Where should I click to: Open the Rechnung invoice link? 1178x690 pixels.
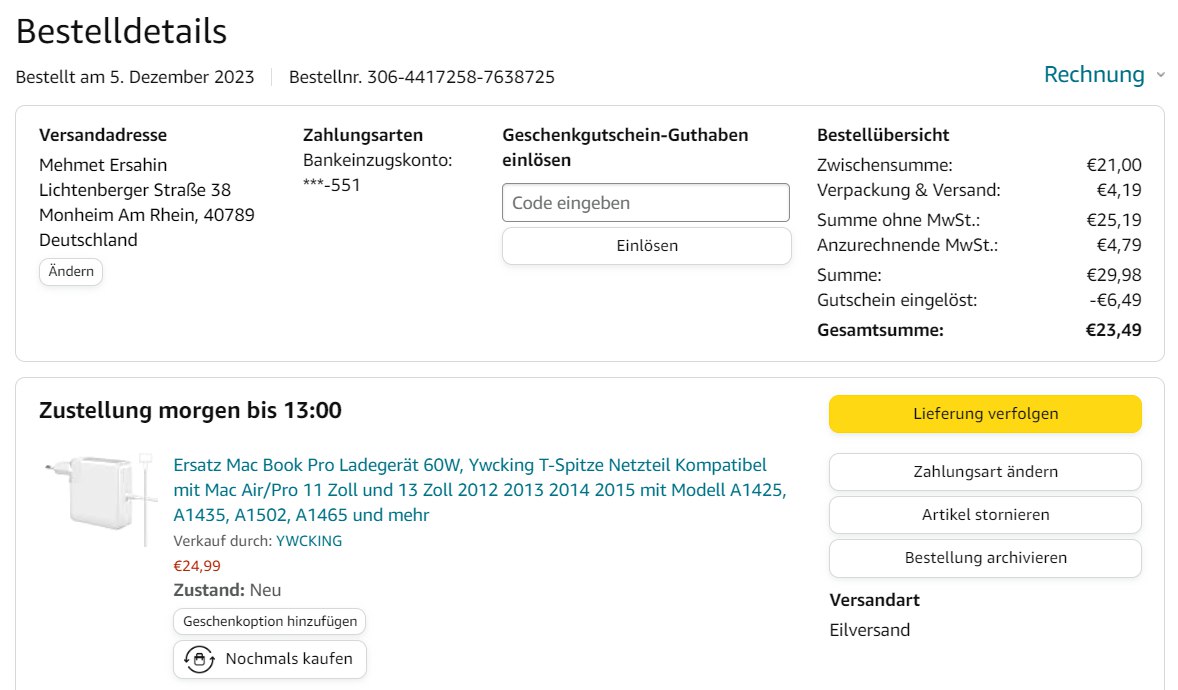tap(1093, 75)
